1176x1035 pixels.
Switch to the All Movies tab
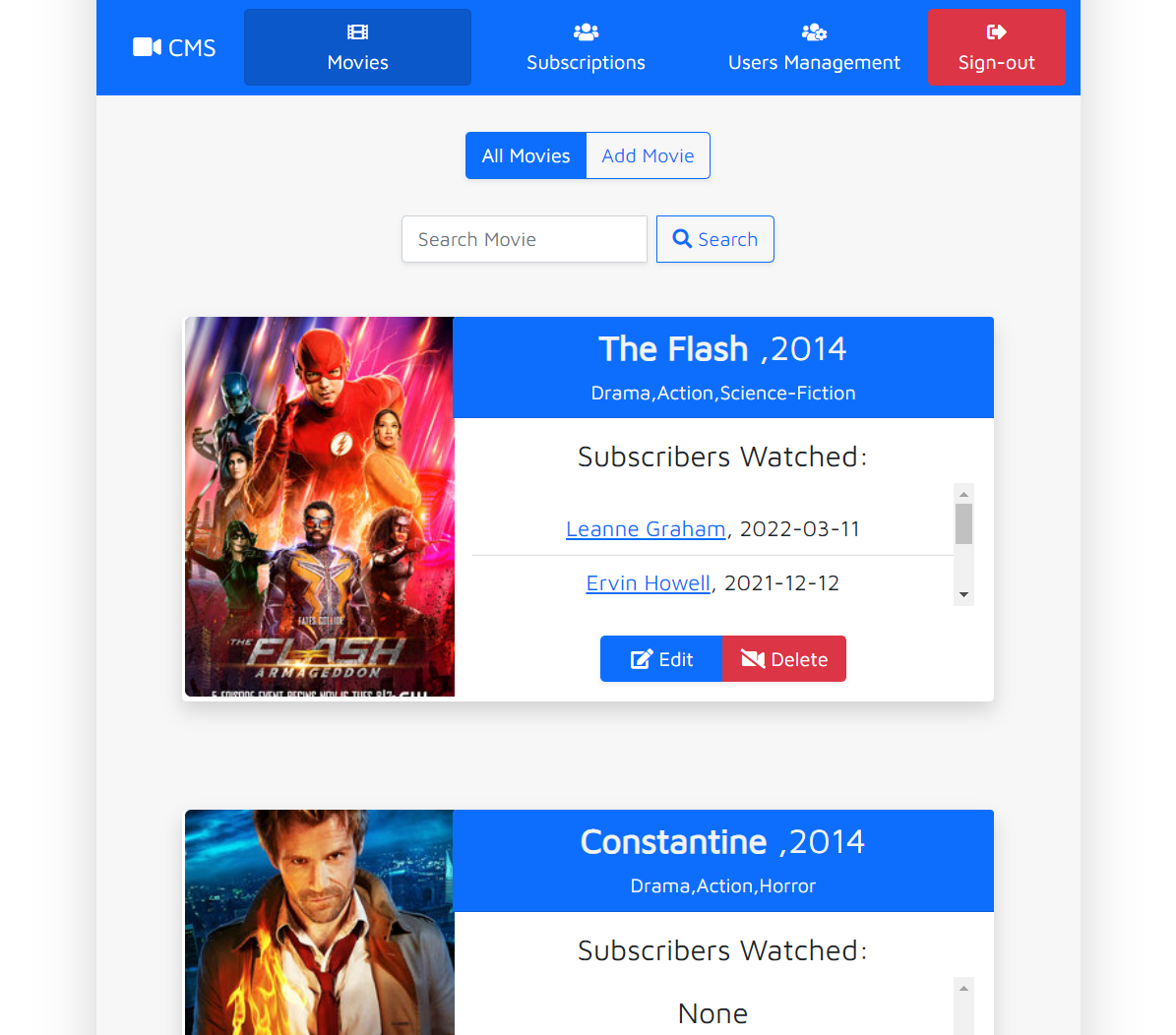526,154
